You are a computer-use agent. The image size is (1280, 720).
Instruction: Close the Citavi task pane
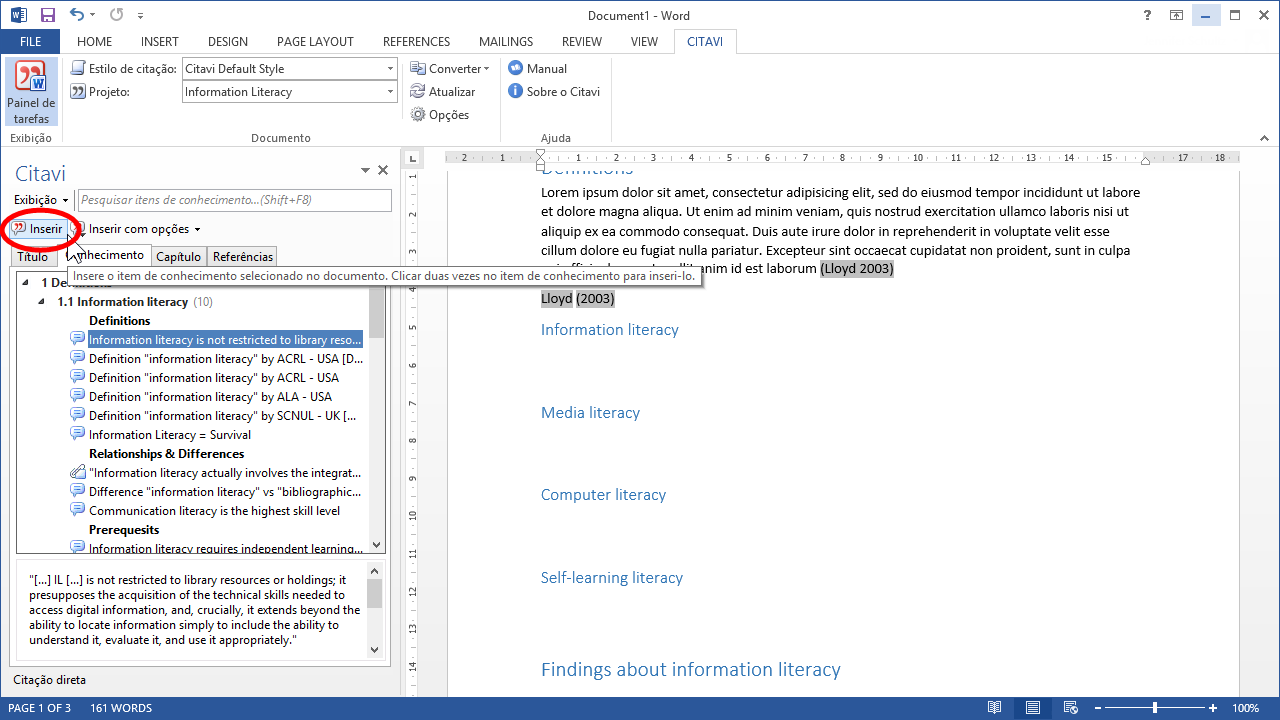(x=382, y=171)
